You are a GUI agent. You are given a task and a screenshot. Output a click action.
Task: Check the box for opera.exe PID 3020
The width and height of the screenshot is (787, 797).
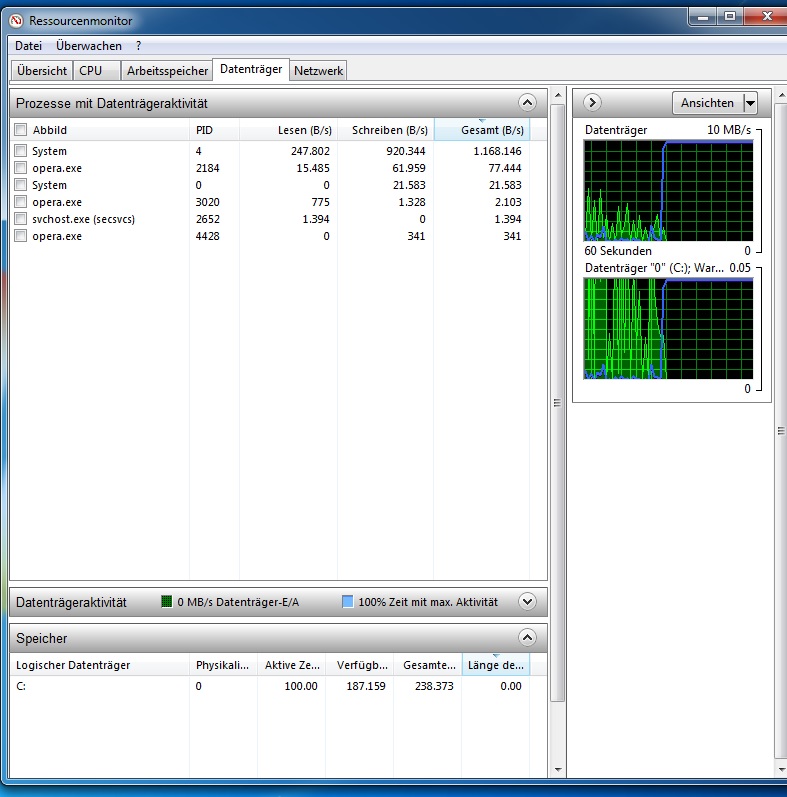coord(20,202)
